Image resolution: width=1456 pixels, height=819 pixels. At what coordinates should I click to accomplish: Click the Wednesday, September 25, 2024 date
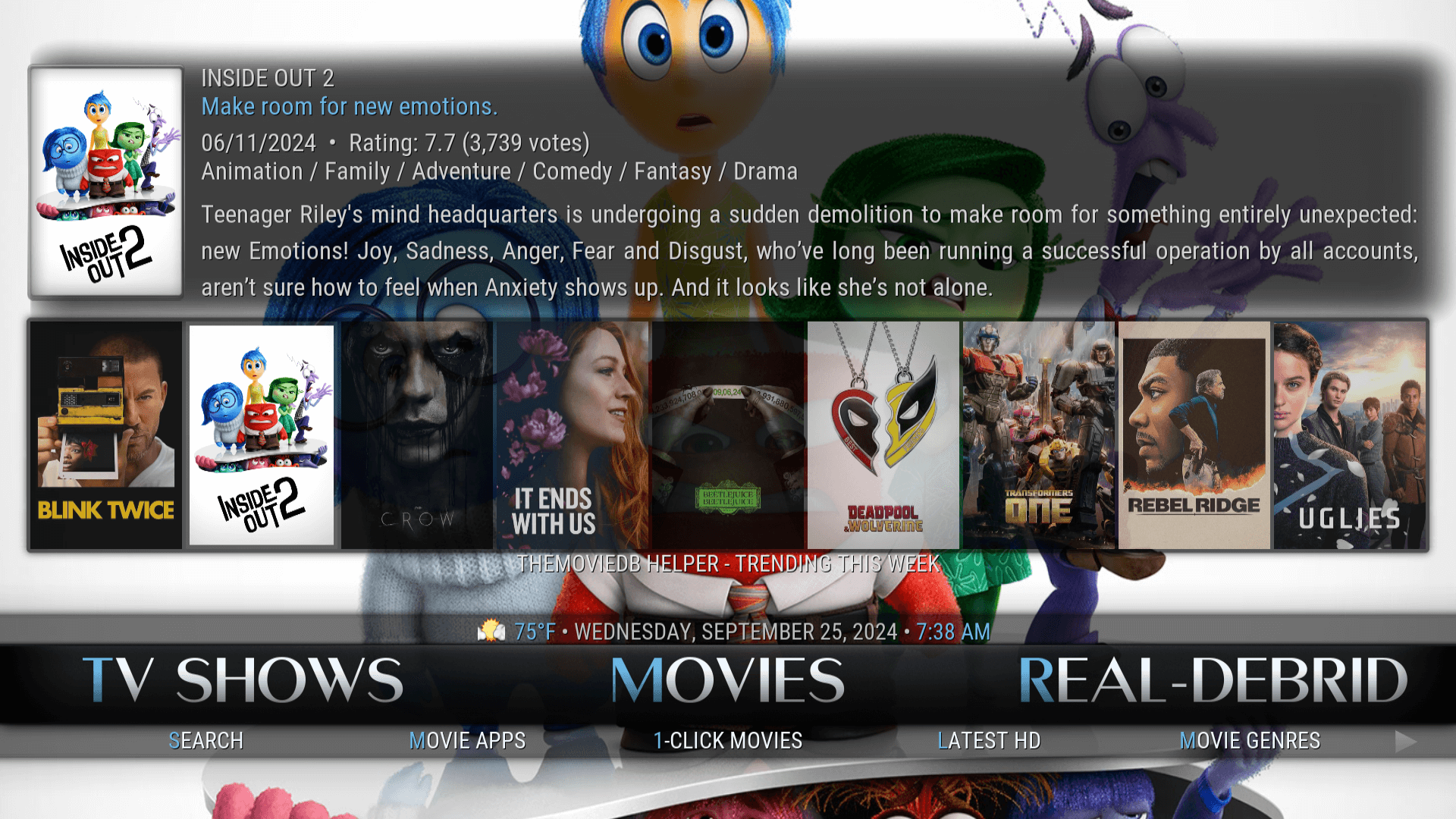pos(736,632)
